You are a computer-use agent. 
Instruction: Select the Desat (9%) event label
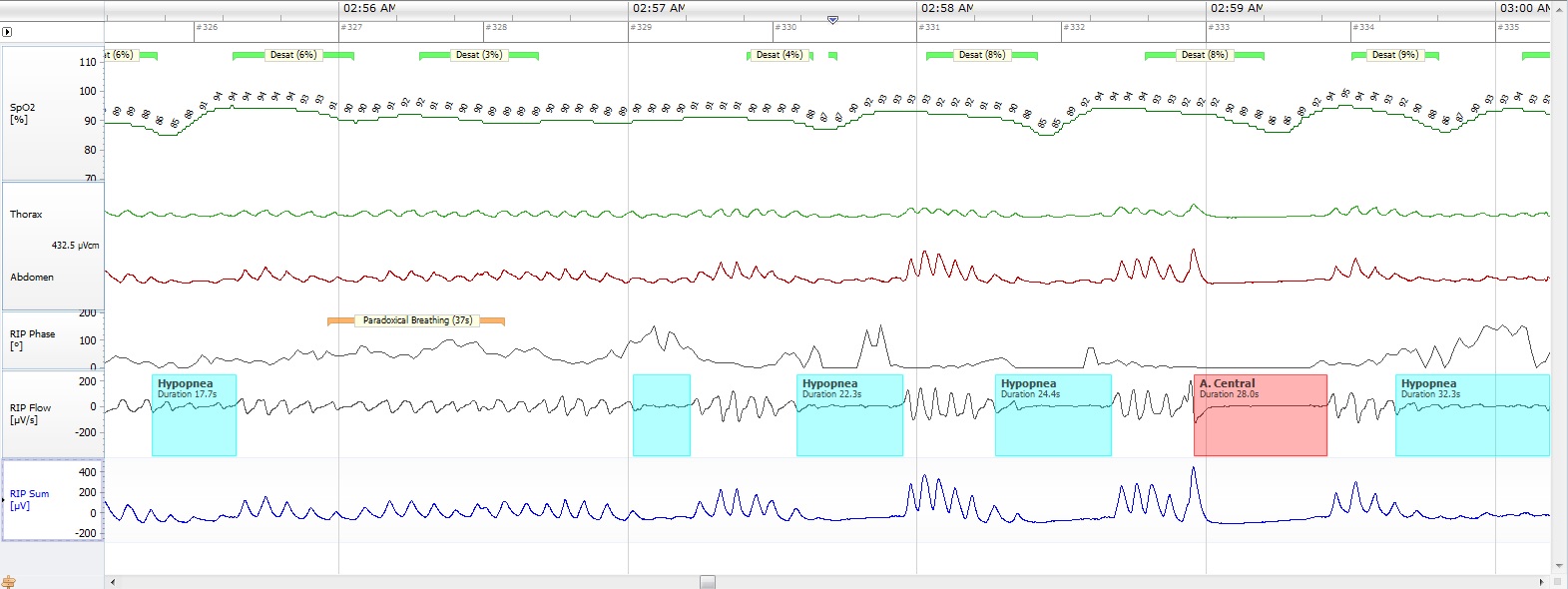1394,55
